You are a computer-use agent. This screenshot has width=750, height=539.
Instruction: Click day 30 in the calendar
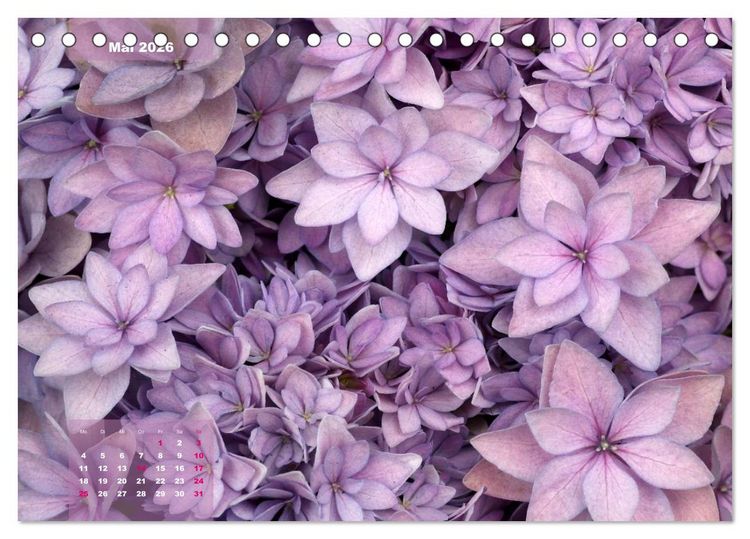179,494
